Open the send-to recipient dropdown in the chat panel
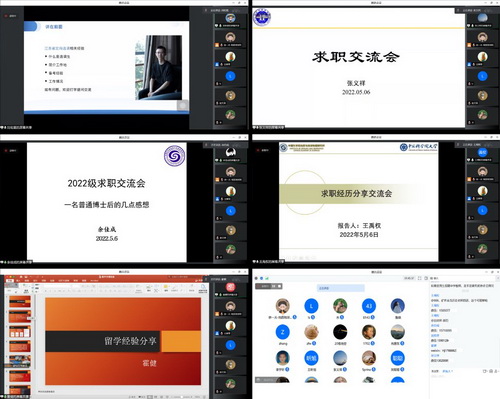The image size is (500, 399). point(447,371)
